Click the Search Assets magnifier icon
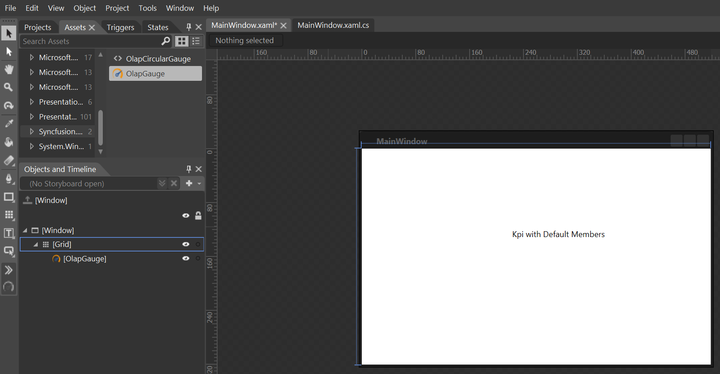 pos(166,41)
